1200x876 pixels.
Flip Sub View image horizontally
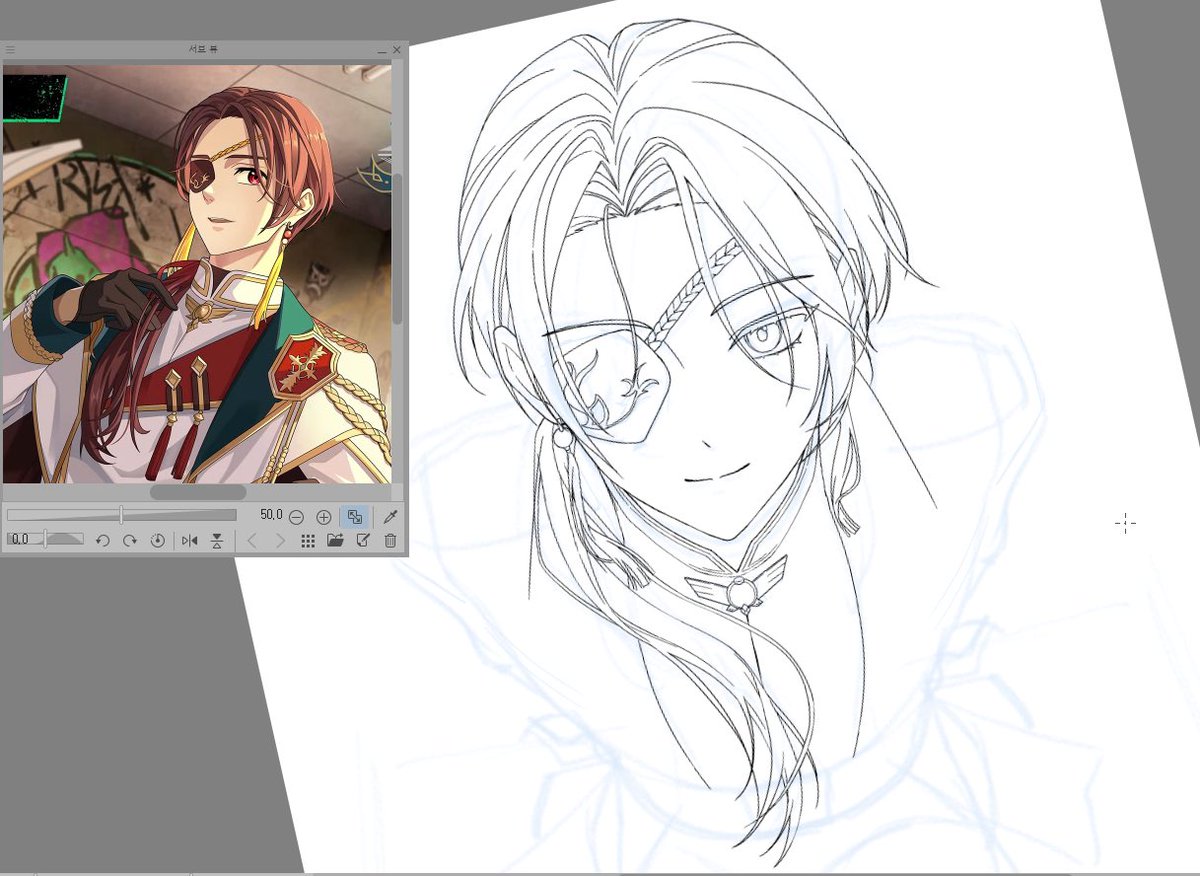[x=189, y=541]
